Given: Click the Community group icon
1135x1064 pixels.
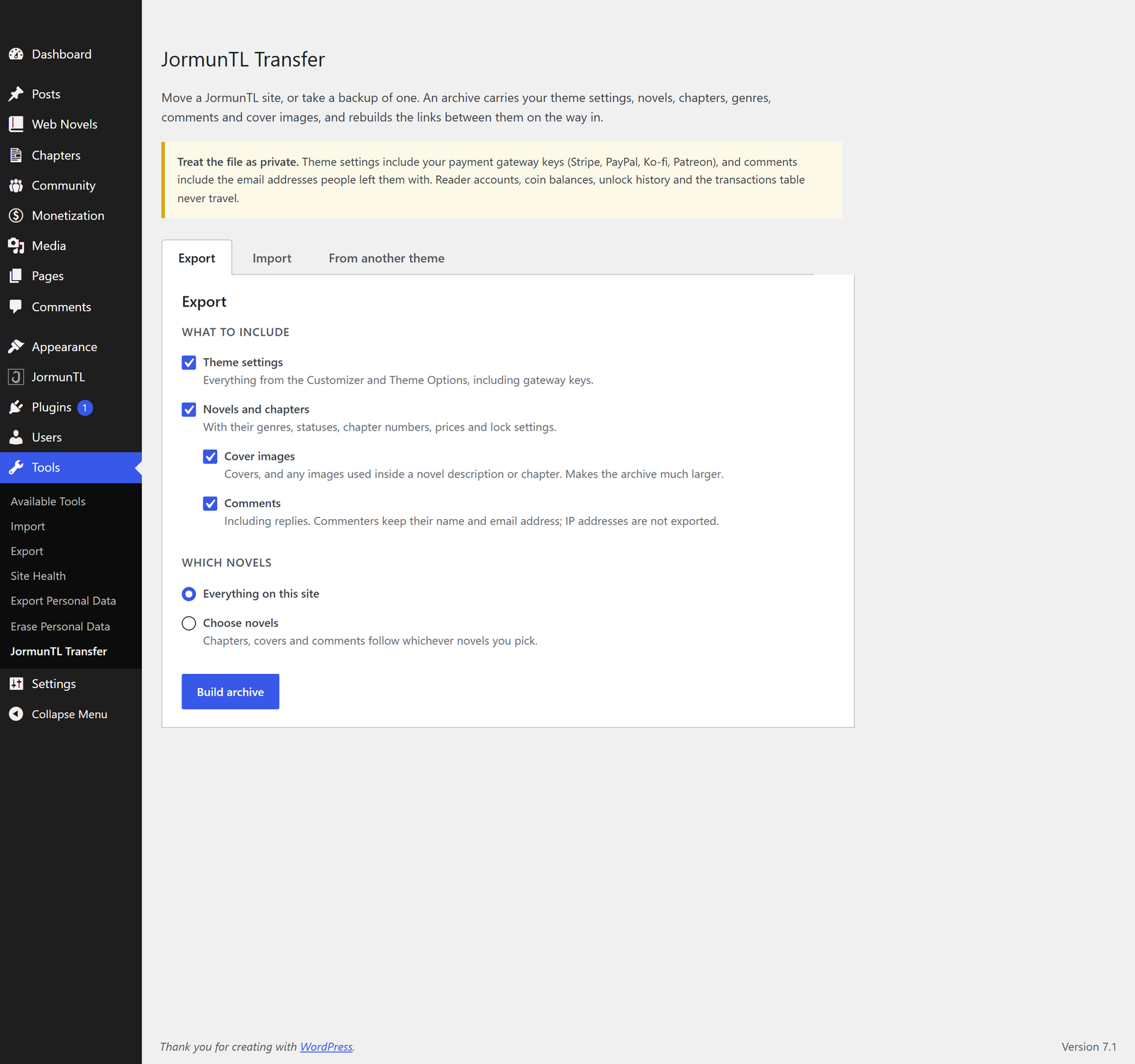Looking at the screenshot, I should (16, 185).
